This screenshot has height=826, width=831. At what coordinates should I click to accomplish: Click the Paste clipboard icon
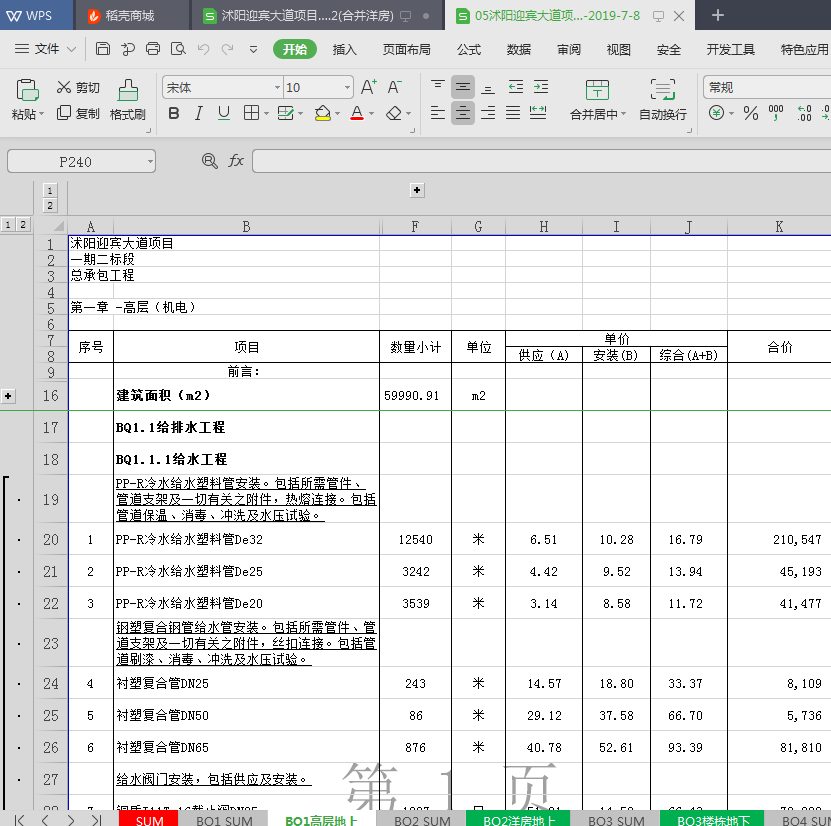pyautogui.click(x=28, y=90)
